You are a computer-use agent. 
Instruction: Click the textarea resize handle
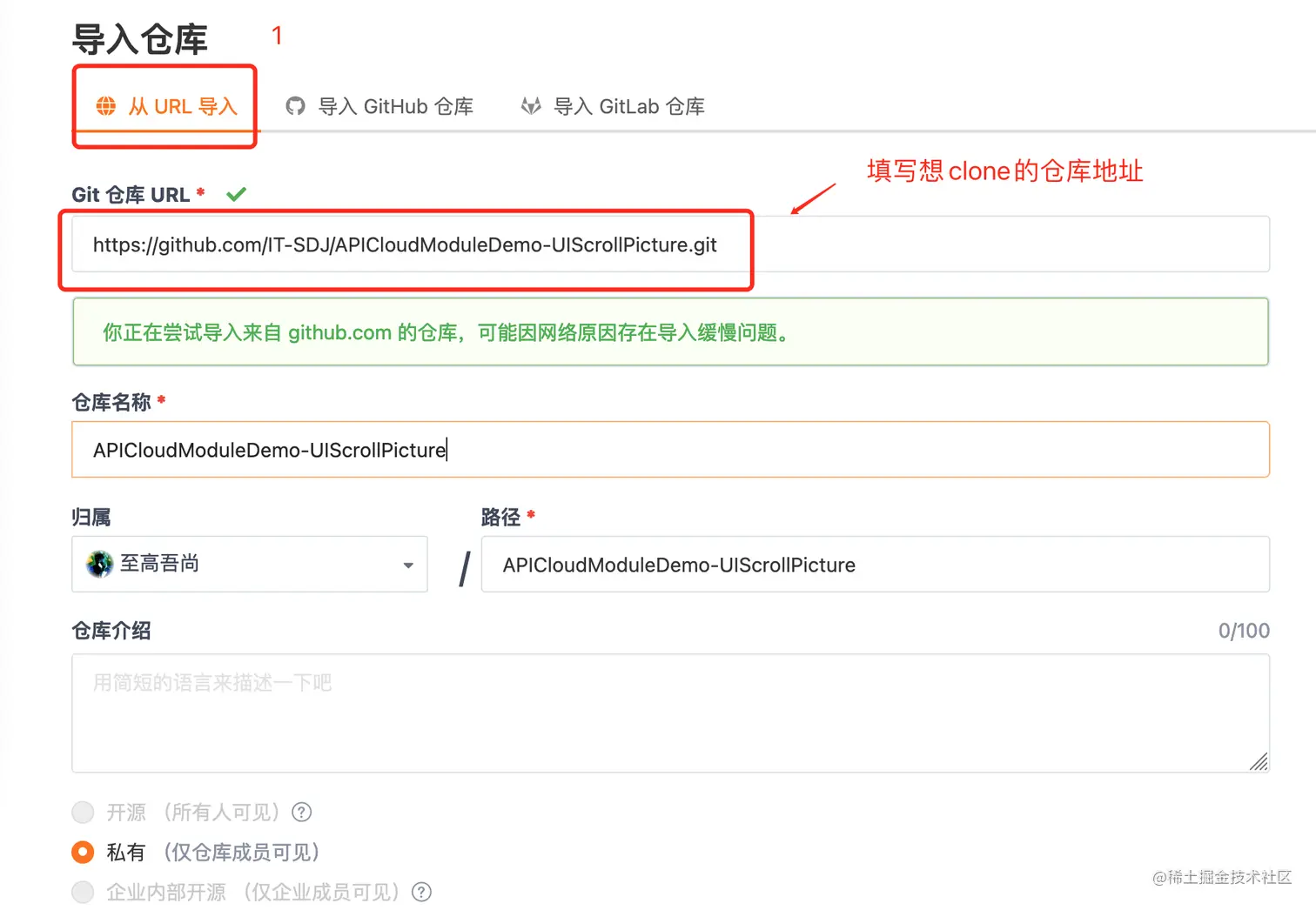coord(1259,761)
